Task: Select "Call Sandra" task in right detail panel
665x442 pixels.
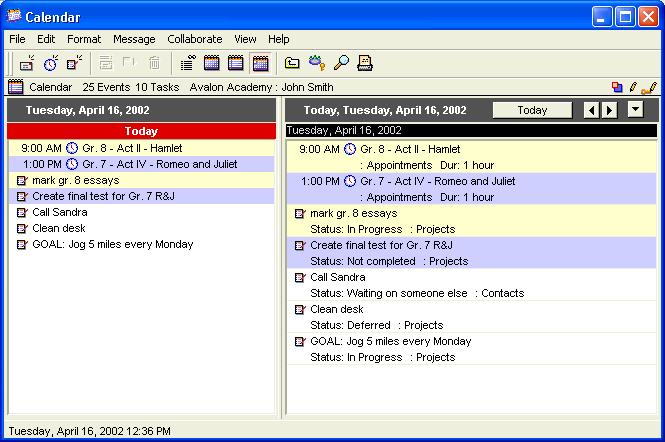Action: tap(338, 277)
